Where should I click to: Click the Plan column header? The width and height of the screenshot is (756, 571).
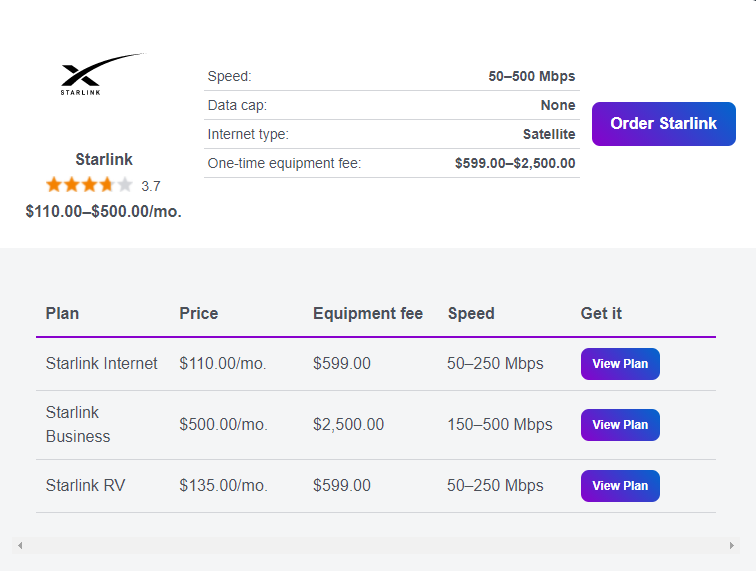click(62, 313)
